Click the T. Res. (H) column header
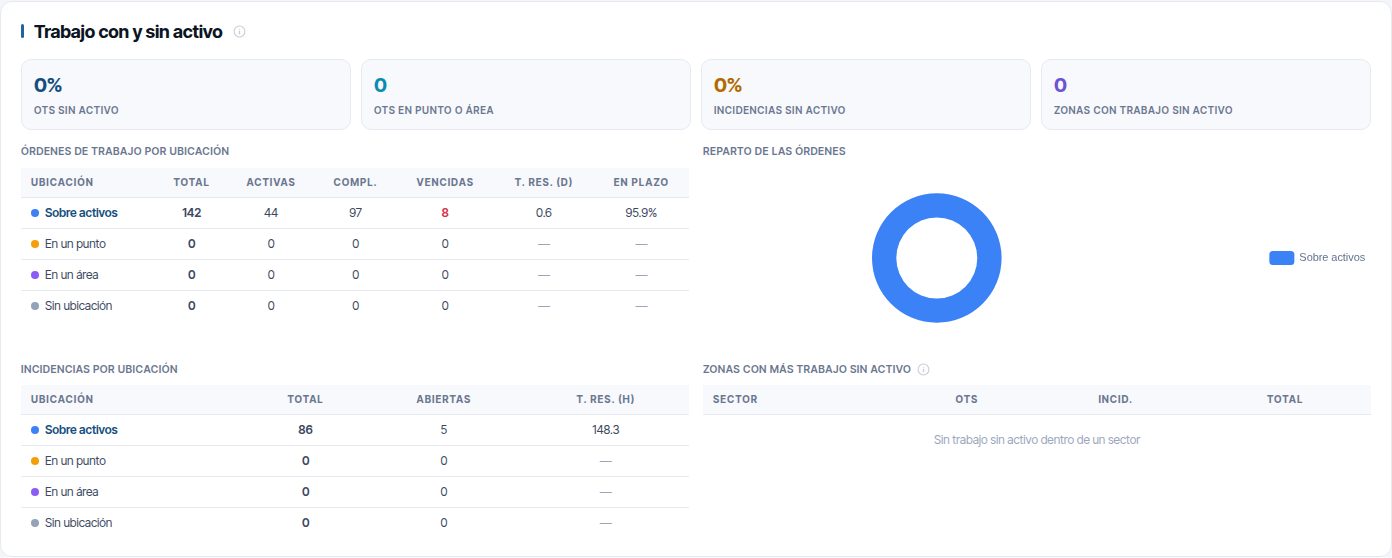1392x558 pixels. click(605, 399)
